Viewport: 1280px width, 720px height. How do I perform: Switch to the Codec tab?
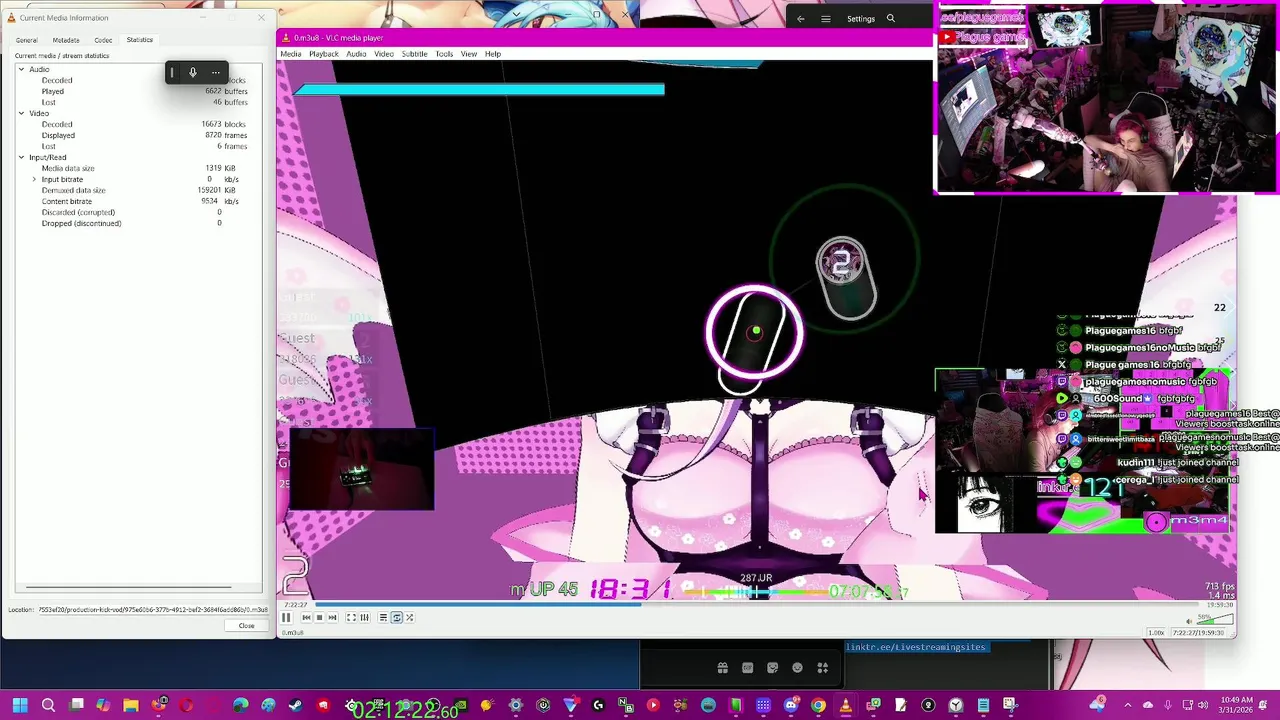point(103,40)
